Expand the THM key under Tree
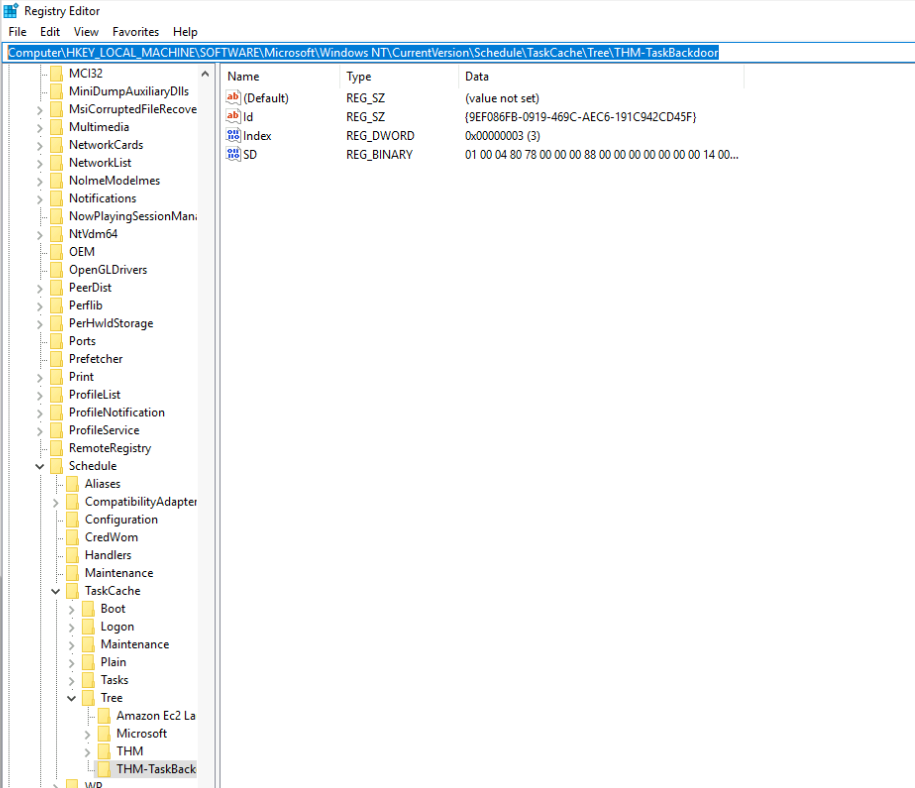Image resolution: width=915 pixels, height=788 pixels. 87,752
